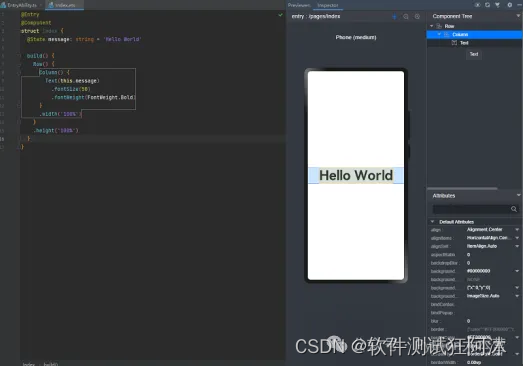523x366 pixels.
Task: Click the Text component icon in tree
Action: (x=454, y=43)
